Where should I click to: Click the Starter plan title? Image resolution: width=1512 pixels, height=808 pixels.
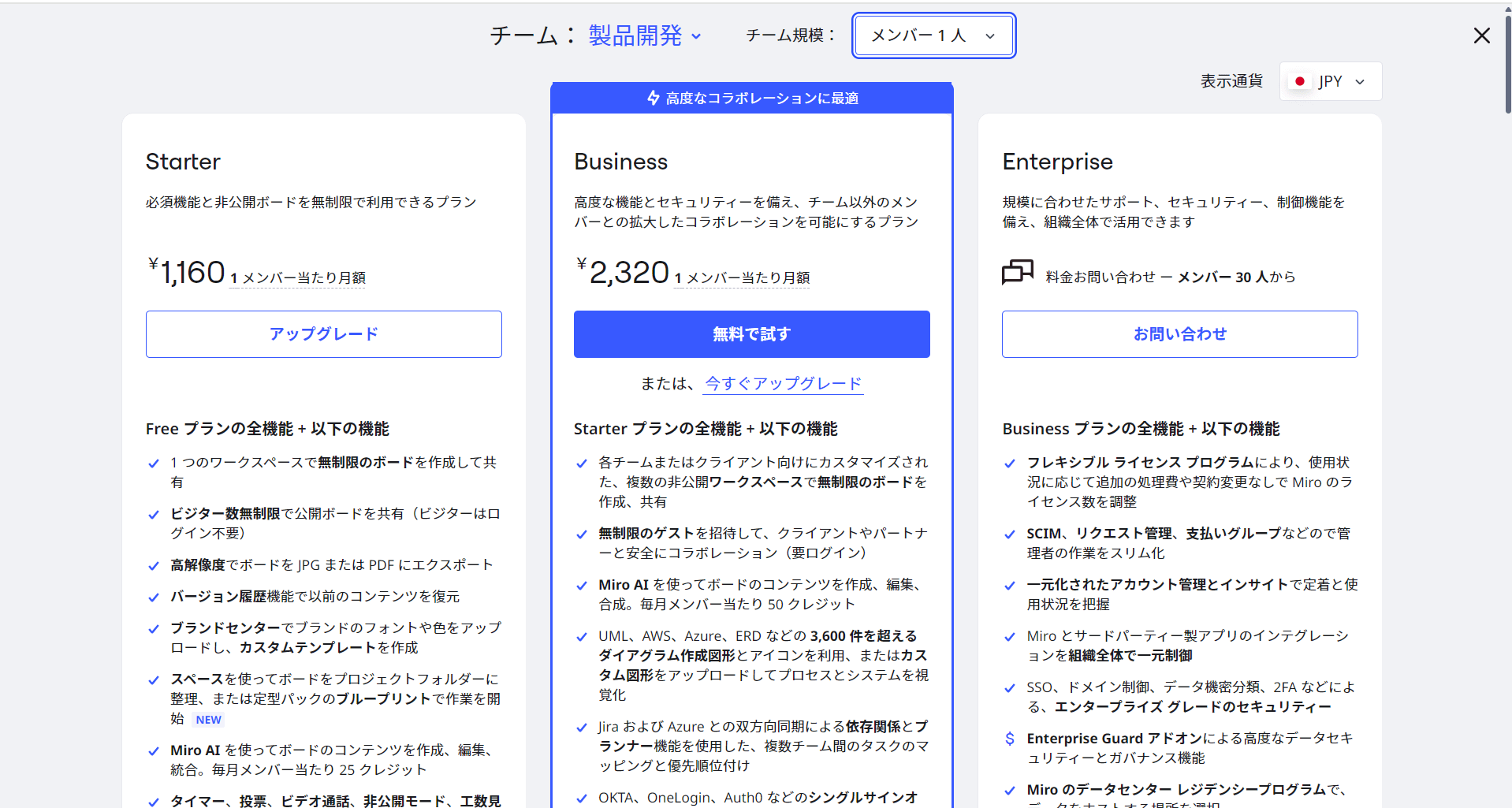click(183, 162)
